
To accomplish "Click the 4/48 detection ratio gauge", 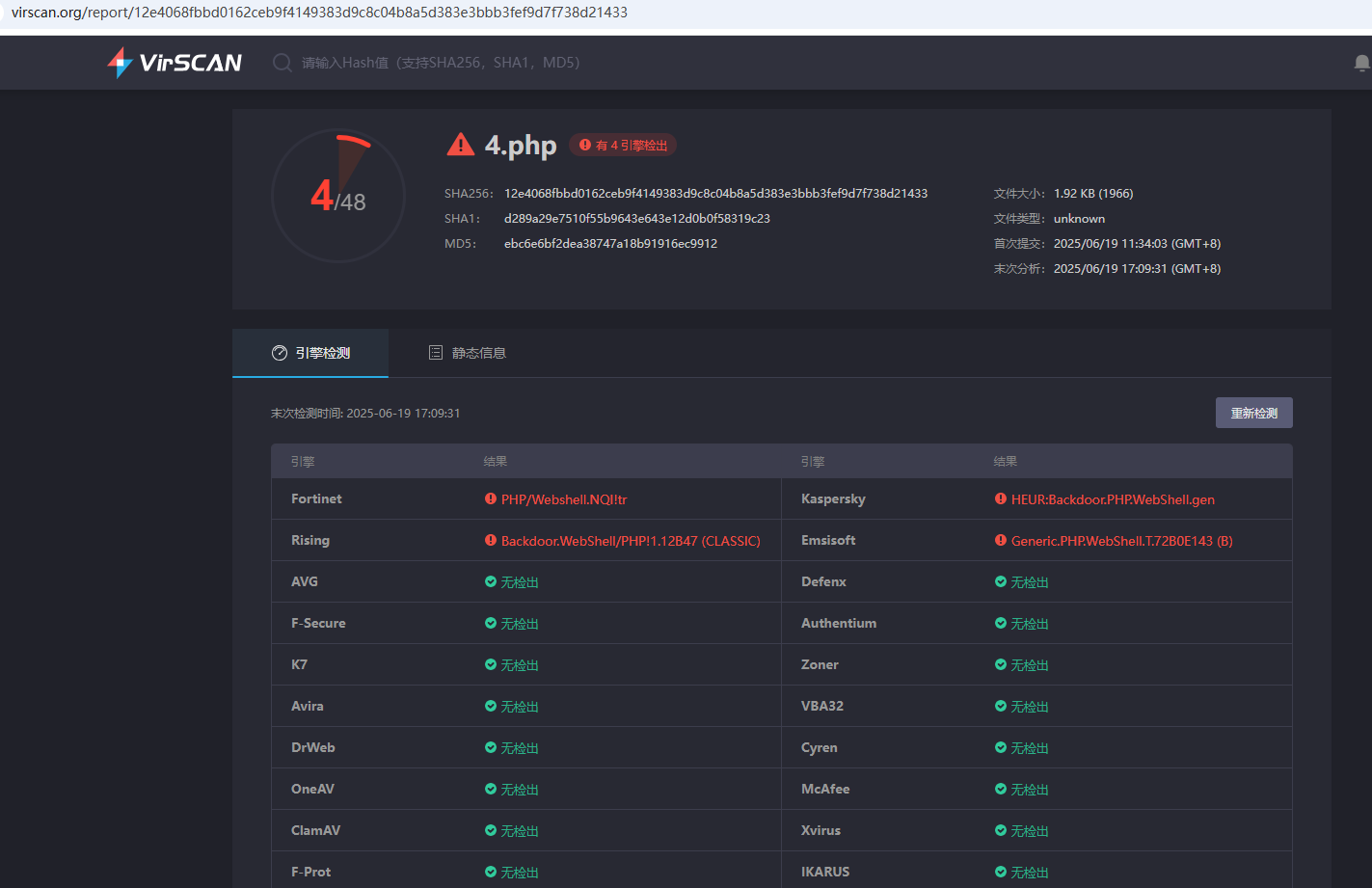I will (x=338, y=196).
